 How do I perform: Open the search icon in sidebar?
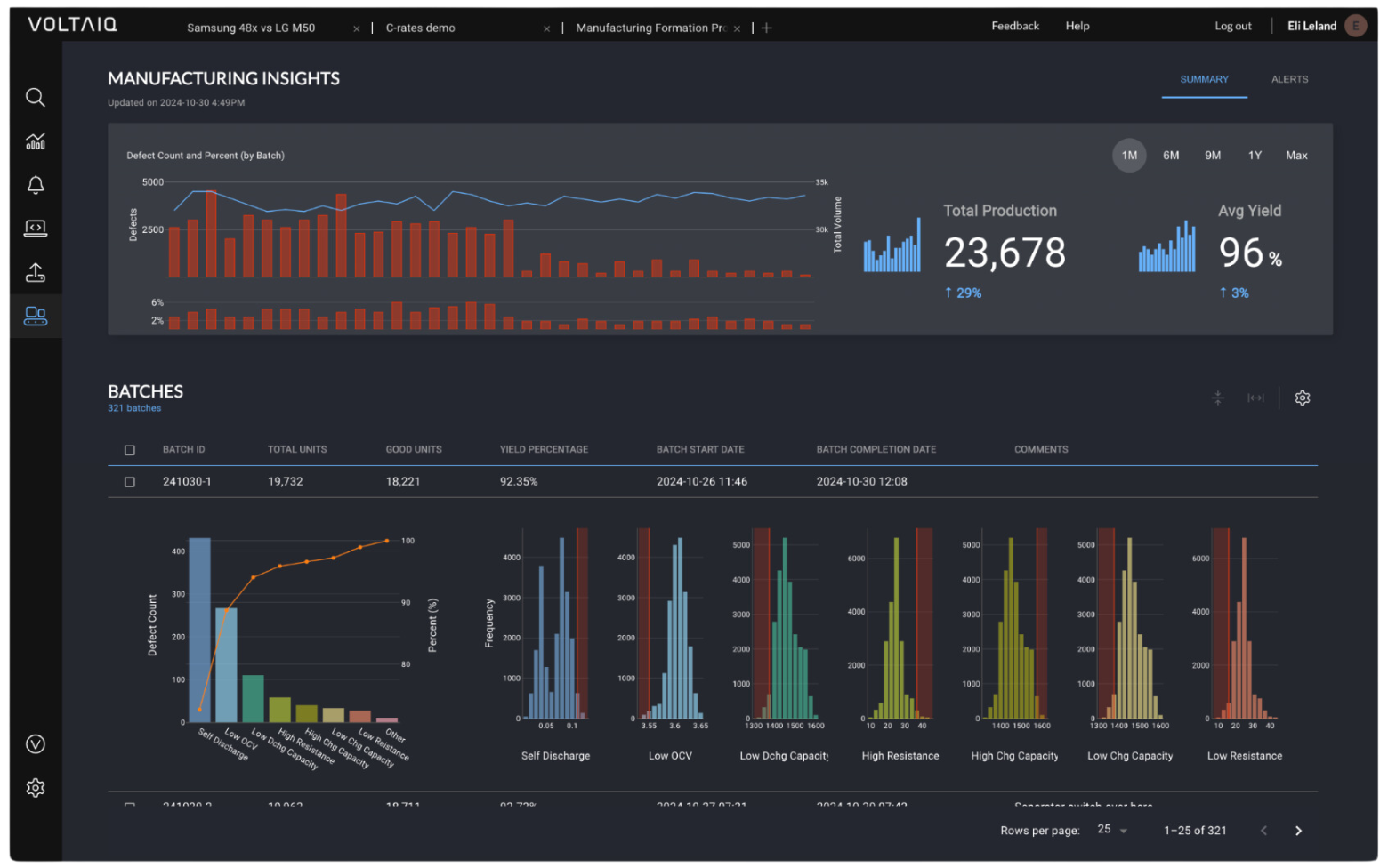36,97
